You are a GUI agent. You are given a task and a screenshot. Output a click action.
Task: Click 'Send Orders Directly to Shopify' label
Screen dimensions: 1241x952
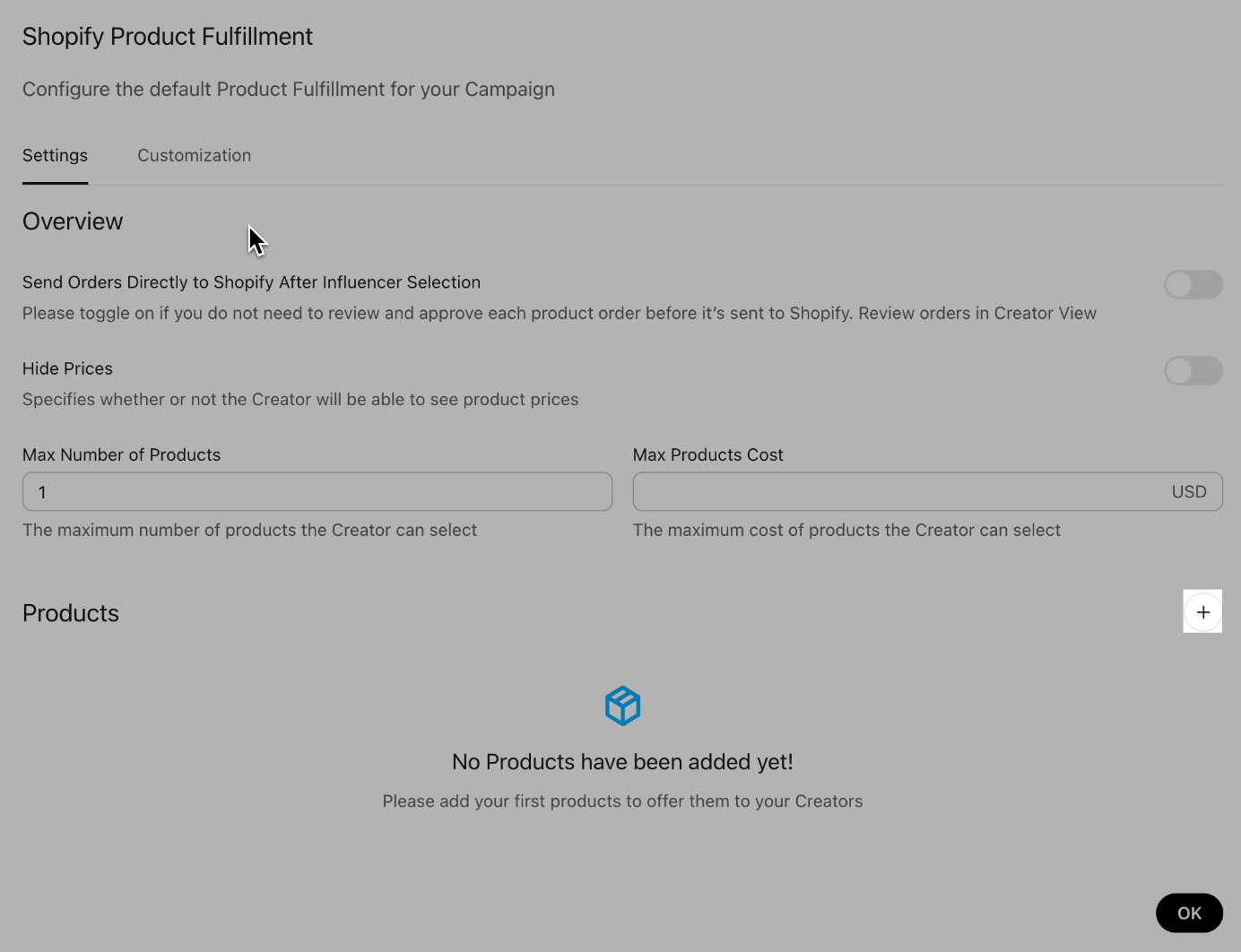(x=251, y=282)
